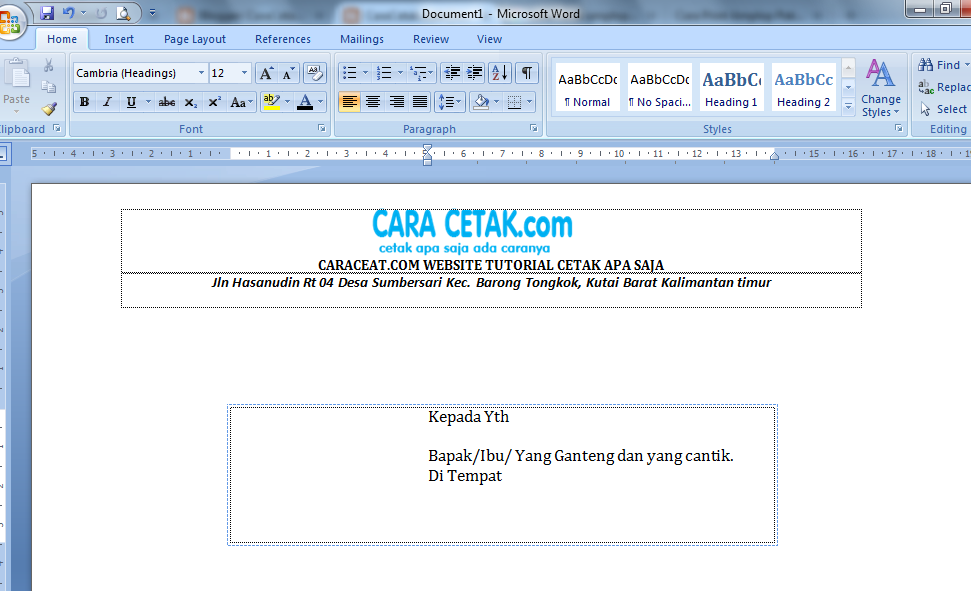The width and height of the screenshot is (971, 591).
Task: Apply numbered list
Action: (385, 73)
